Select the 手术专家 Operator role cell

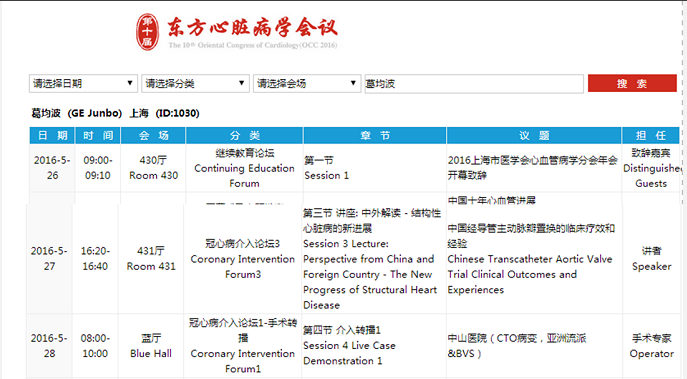652,346
